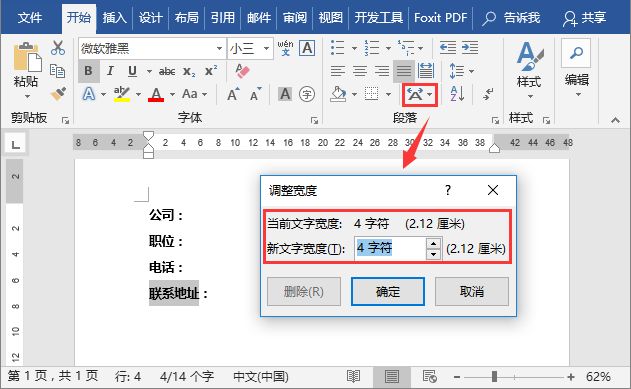Viewport: 631px width, 389px height.
Task: Click the zoom in plus button
Action: (571, 377)
